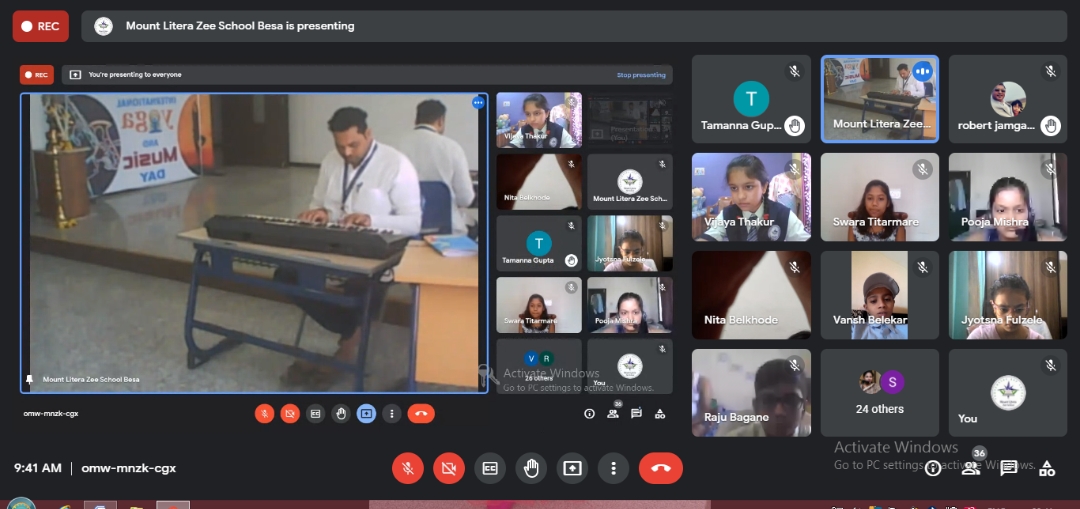Viewport: 1080px width, 509px height.
Task: Select the Vansh Belekar video tile
Action: 880,295
